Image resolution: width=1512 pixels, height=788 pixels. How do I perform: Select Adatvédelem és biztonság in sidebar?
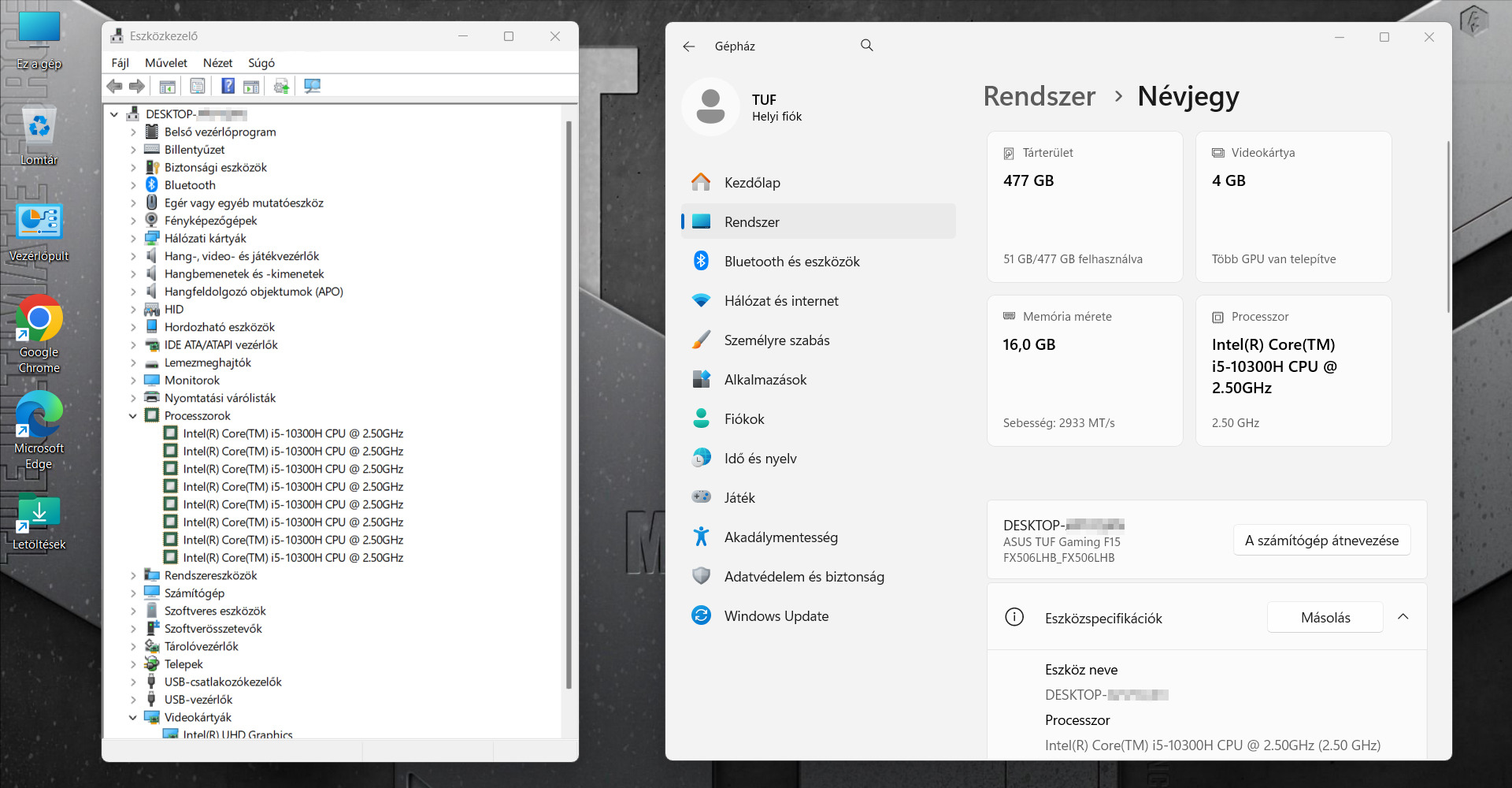818,576
